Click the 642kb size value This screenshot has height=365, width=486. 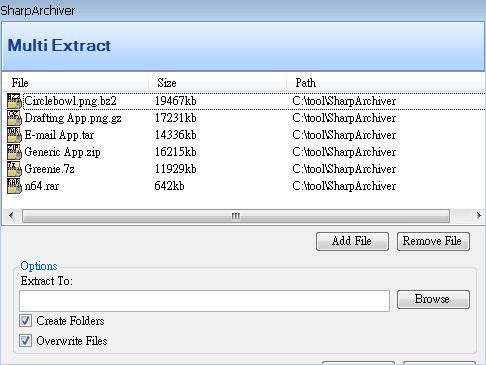point(169,186)
